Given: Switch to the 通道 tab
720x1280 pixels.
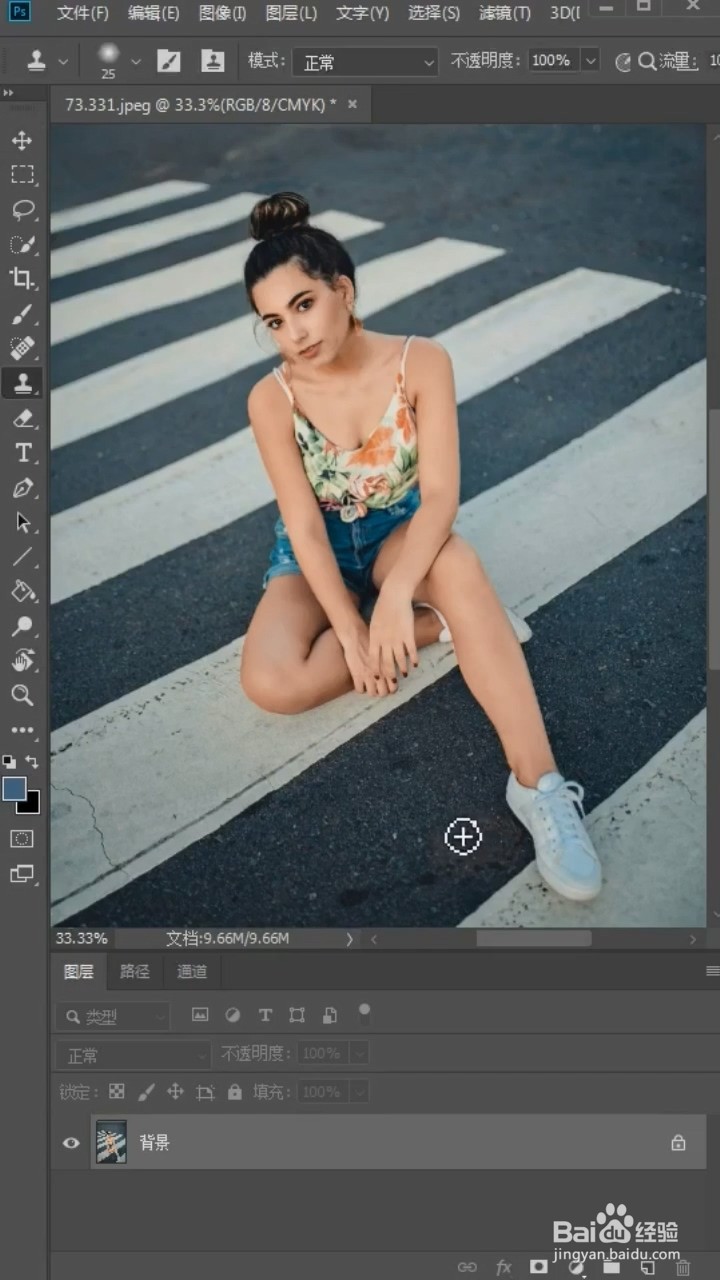Looking at the screenshot, I should [192, 971].
